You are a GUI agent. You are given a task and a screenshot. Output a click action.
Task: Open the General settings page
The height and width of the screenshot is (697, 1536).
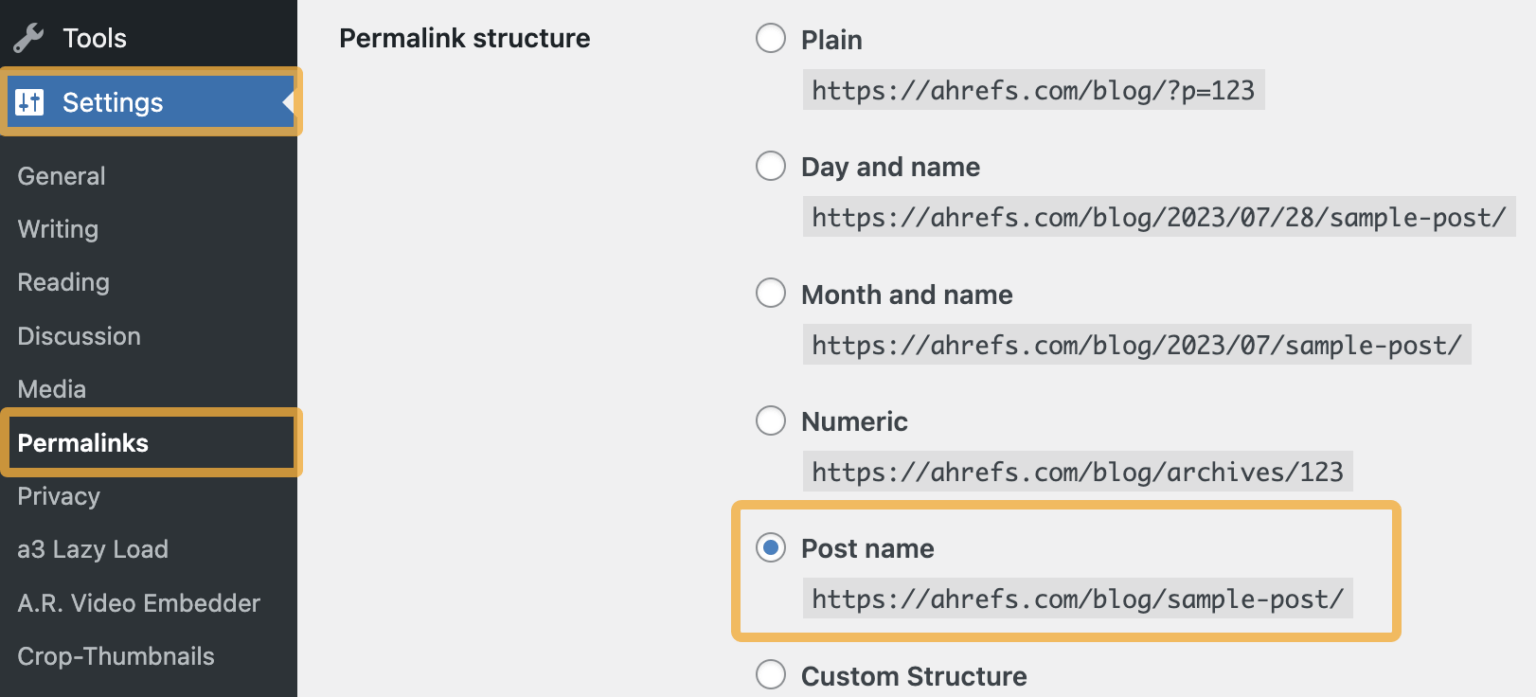(x=61, y=176)
